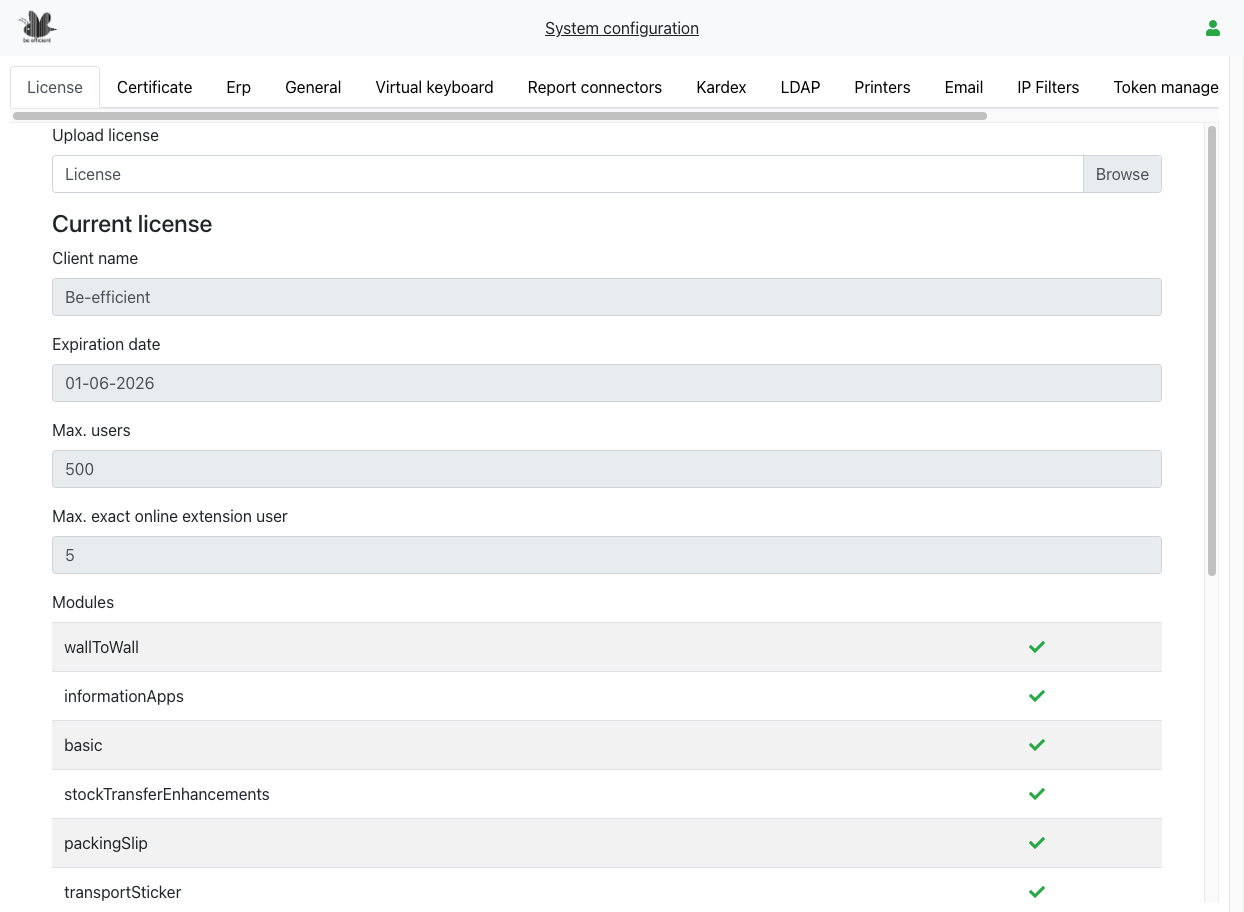Click the transportSticker green checkmark
This screenshot has height=912, width=1244.
(x=1036, y=892)
